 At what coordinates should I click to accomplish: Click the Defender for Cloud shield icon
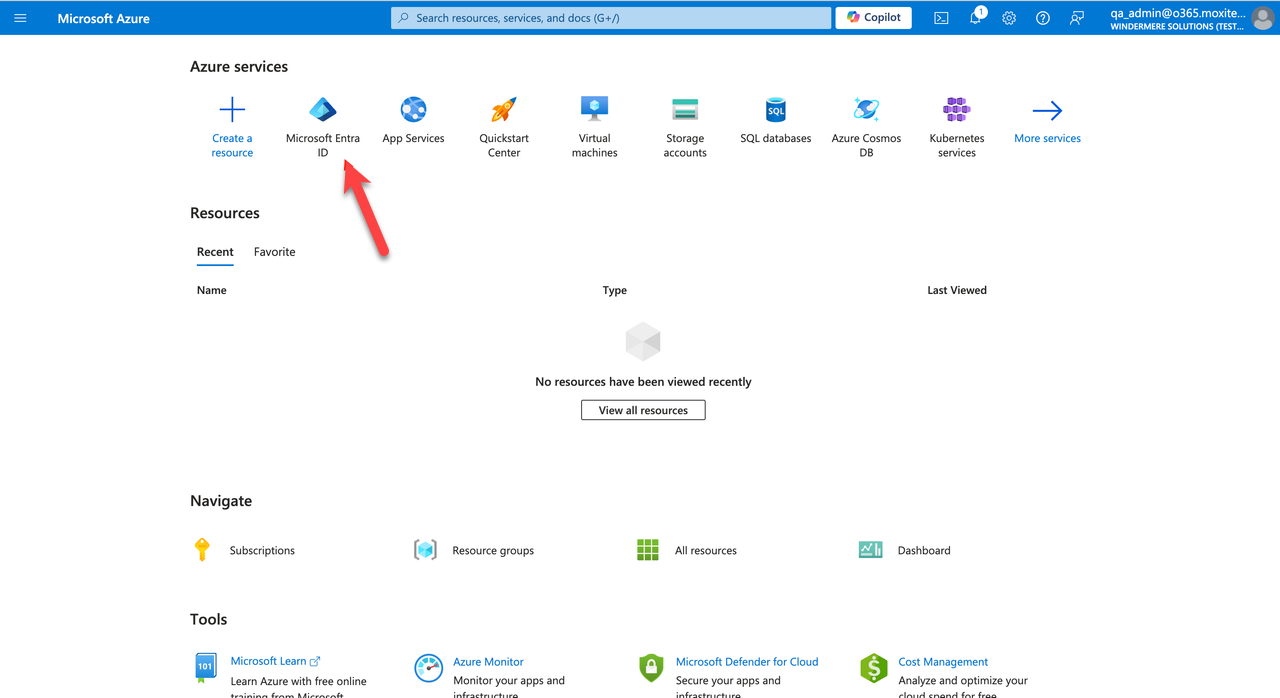651,668
